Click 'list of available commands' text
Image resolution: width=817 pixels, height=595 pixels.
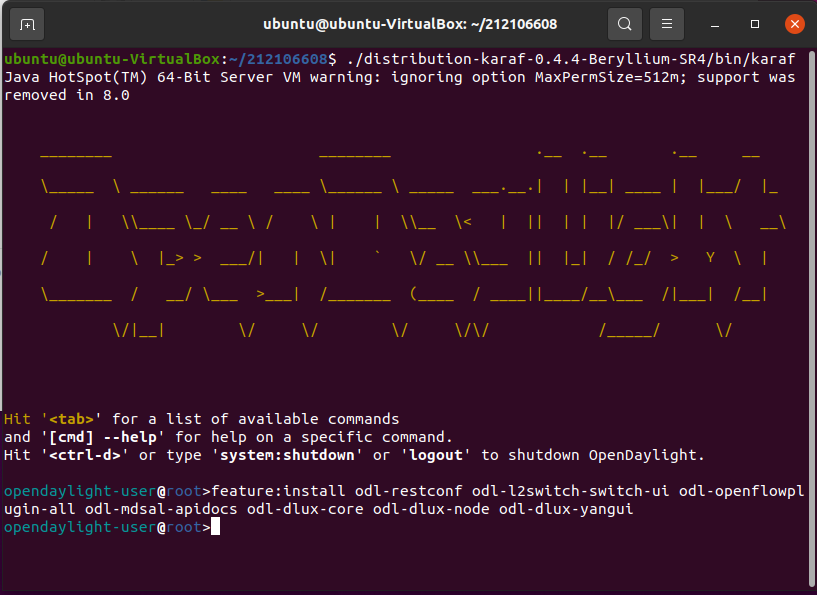click(282, 419)
